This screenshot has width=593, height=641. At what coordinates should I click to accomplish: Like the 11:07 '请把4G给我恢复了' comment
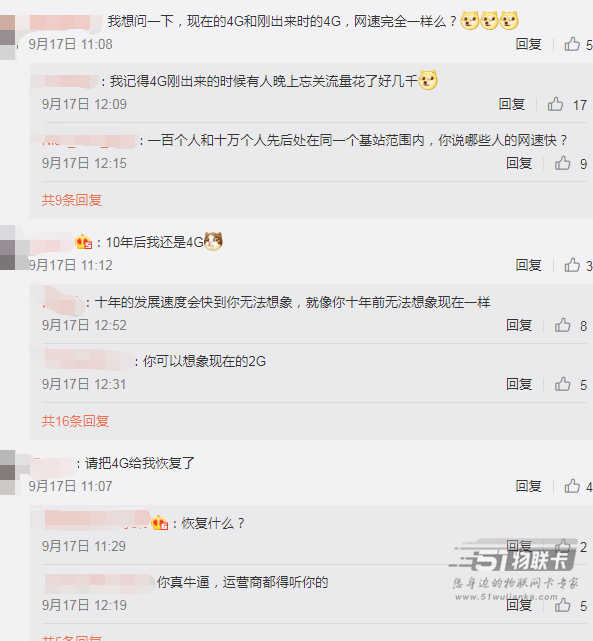[x=572, y=486]
